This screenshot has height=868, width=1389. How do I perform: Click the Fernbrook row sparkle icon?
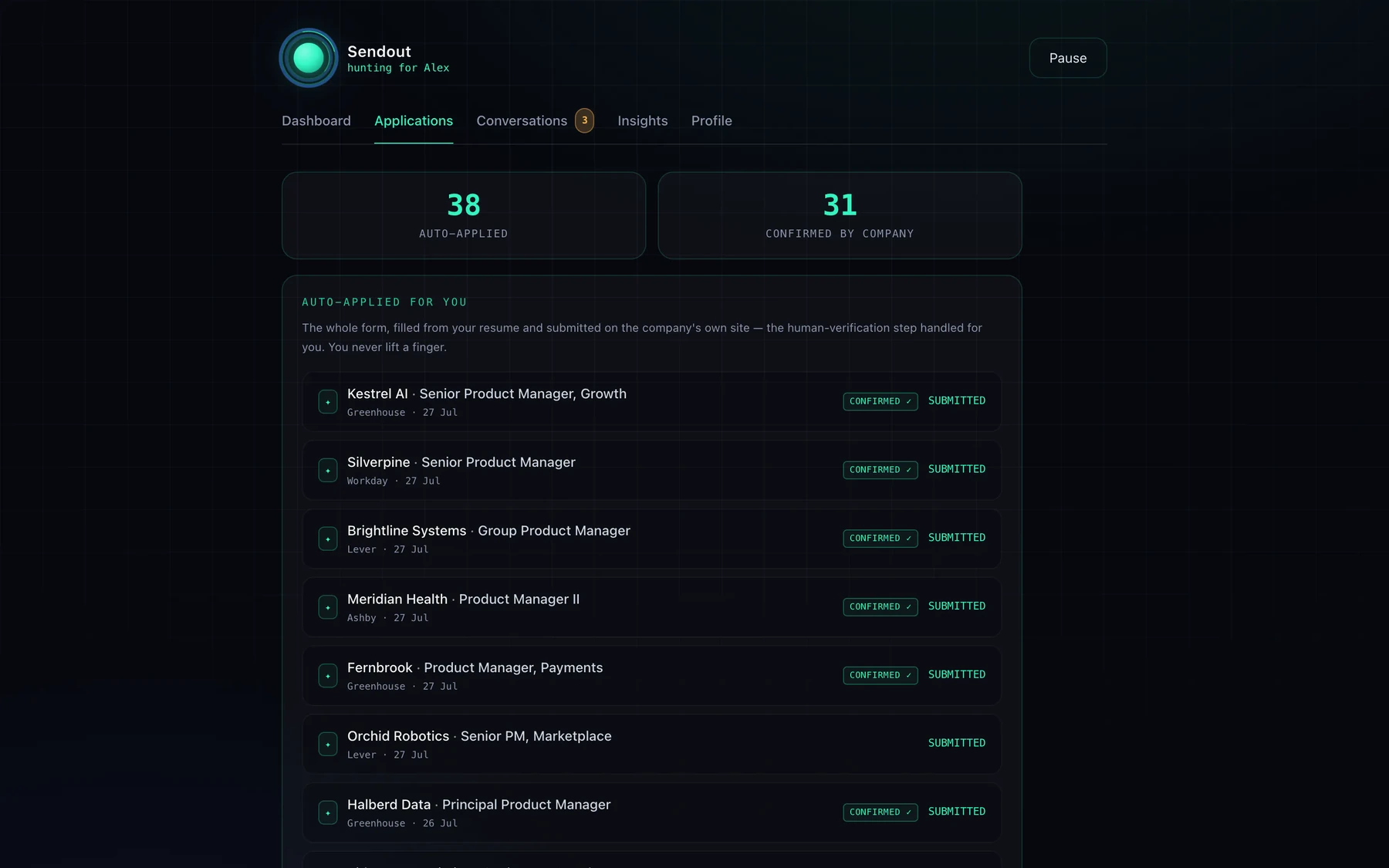tap(328, 676)
